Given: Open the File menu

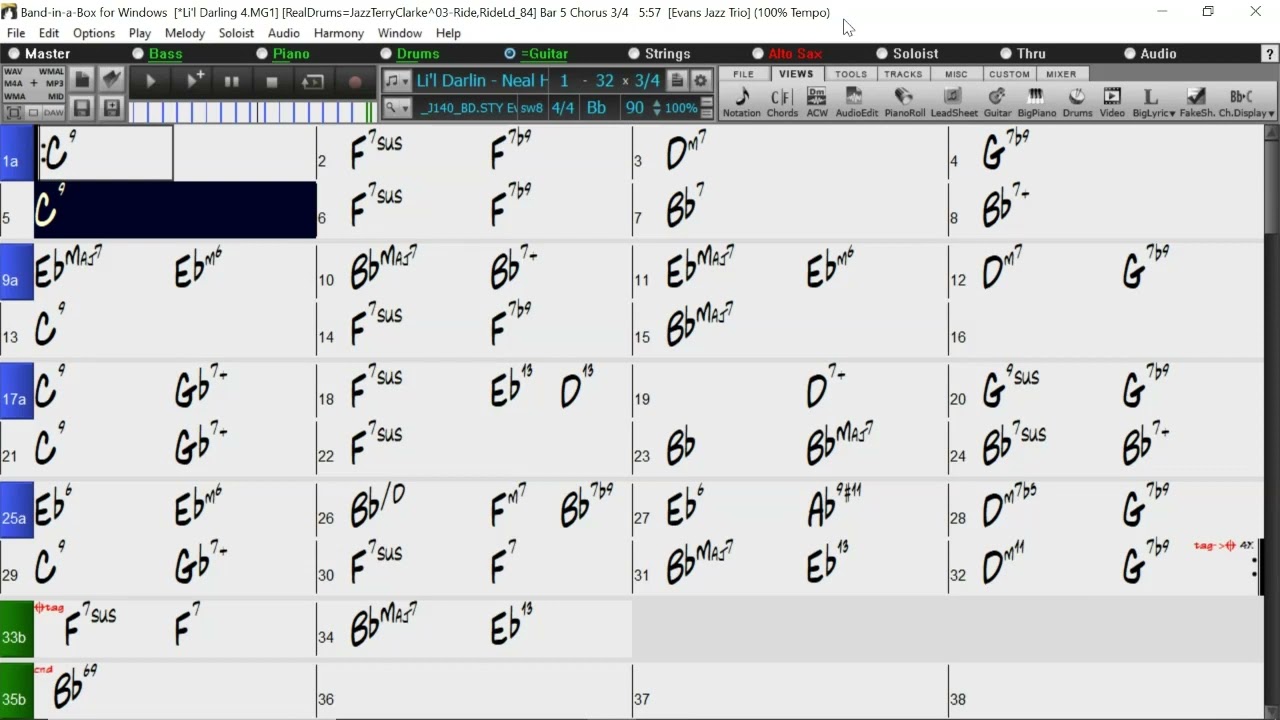Looking at the screenshot, I should click(x=16, y=33).
